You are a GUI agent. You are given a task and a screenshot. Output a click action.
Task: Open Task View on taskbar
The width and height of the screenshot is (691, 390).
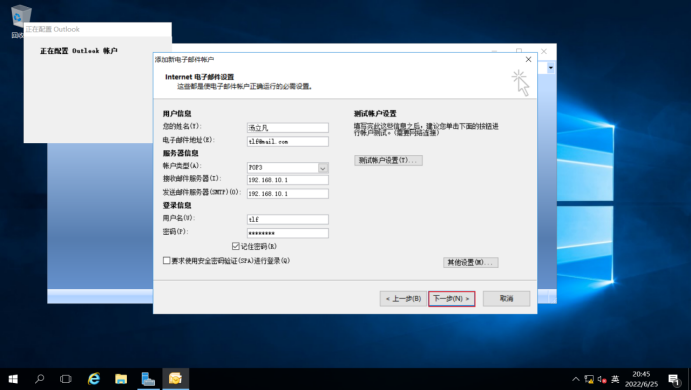point(66,379)
